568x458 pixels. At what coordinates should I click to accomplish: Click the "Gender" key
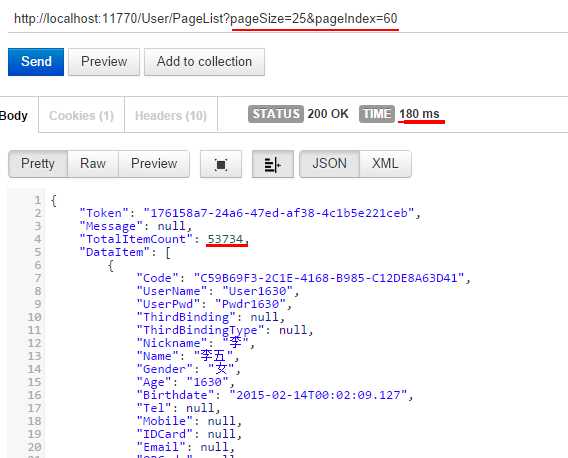(x=165, y=369)
